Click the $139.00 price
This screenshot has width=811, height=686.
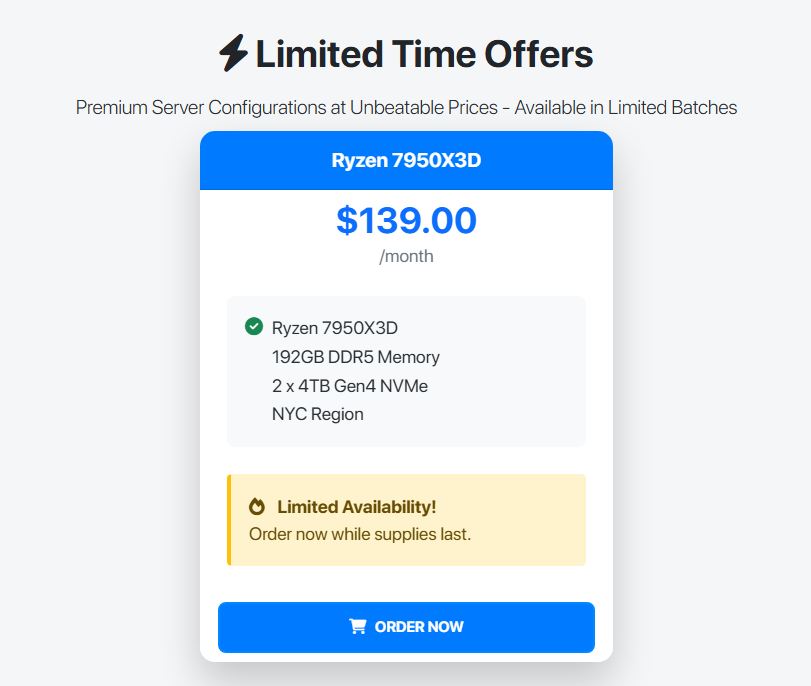pyautogui.click(x=406, y=220)
